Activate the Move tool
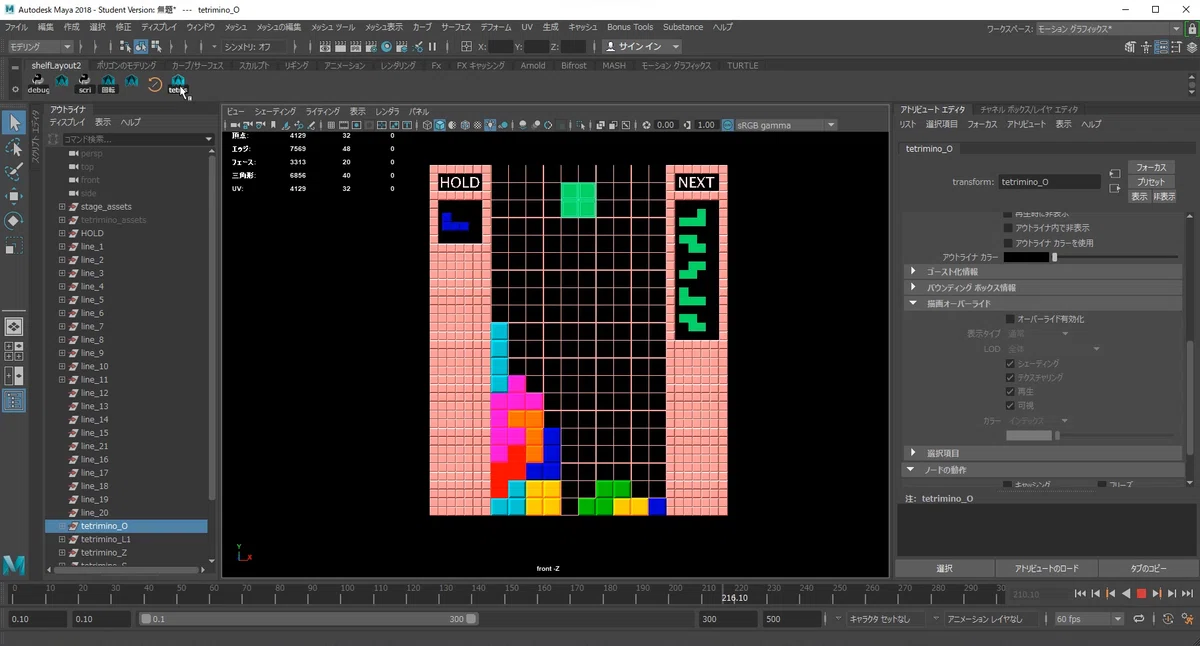 14,196
